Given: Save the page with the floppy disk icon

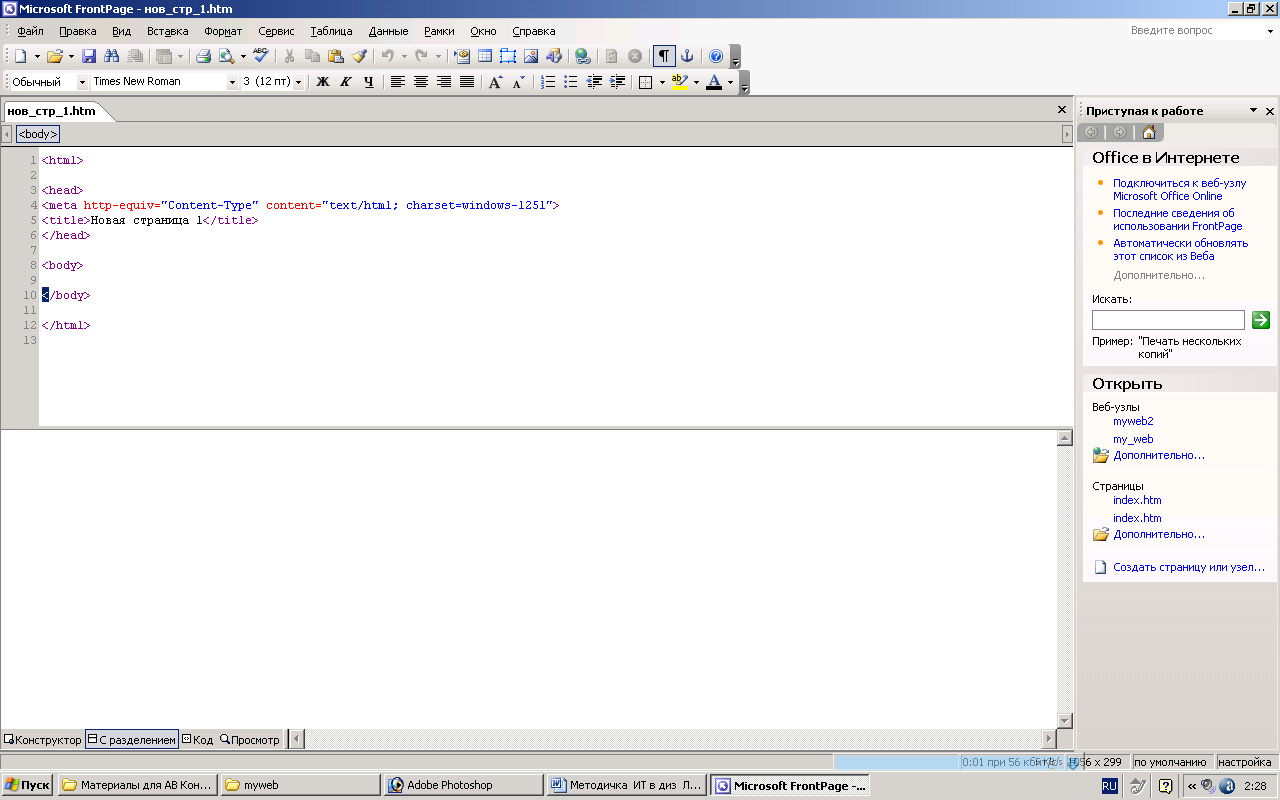Looking at the screenshot, I should tap(89, 57).
